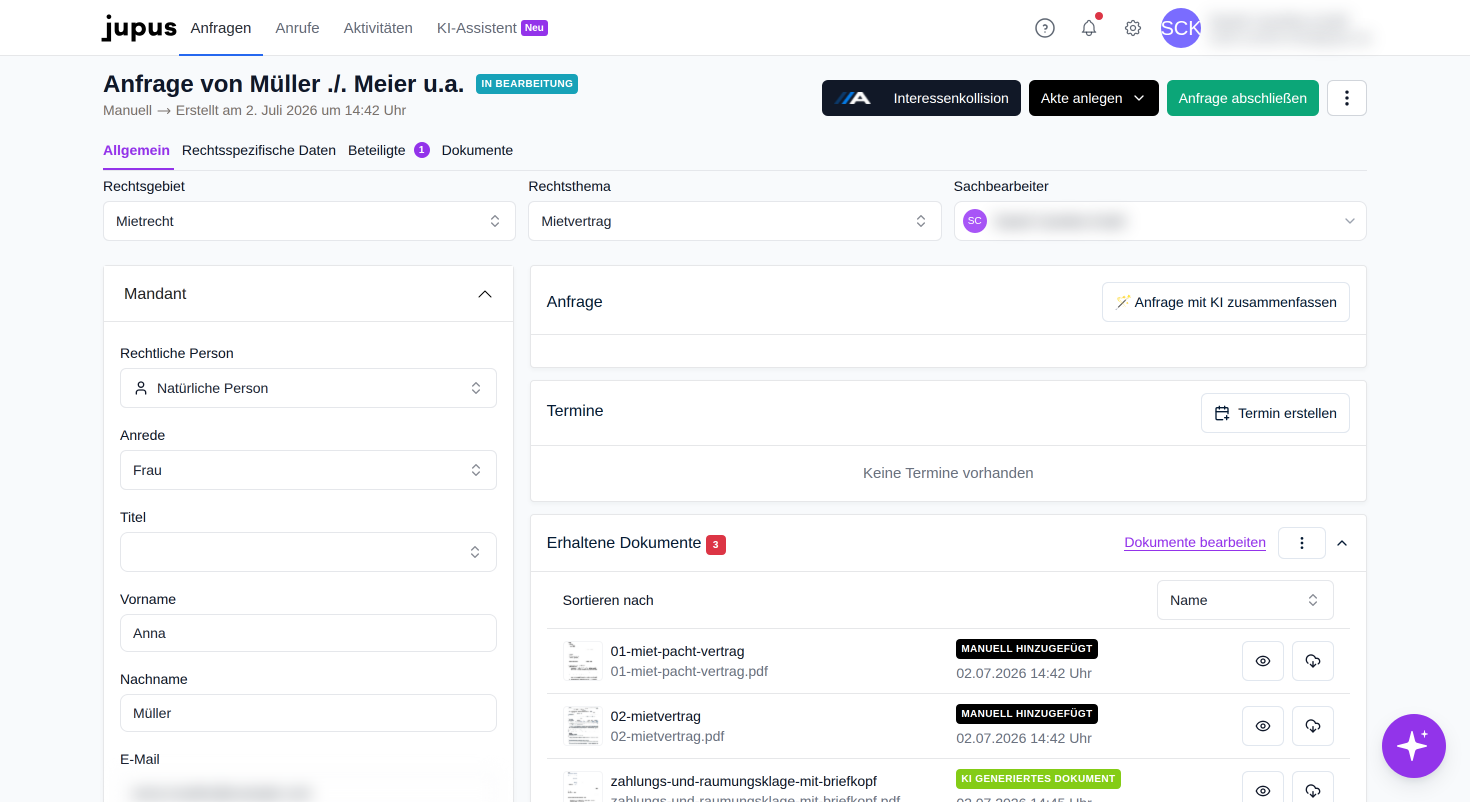Open the three-dot menu next to Anfrage abschließen

[x=1347, y=98]
